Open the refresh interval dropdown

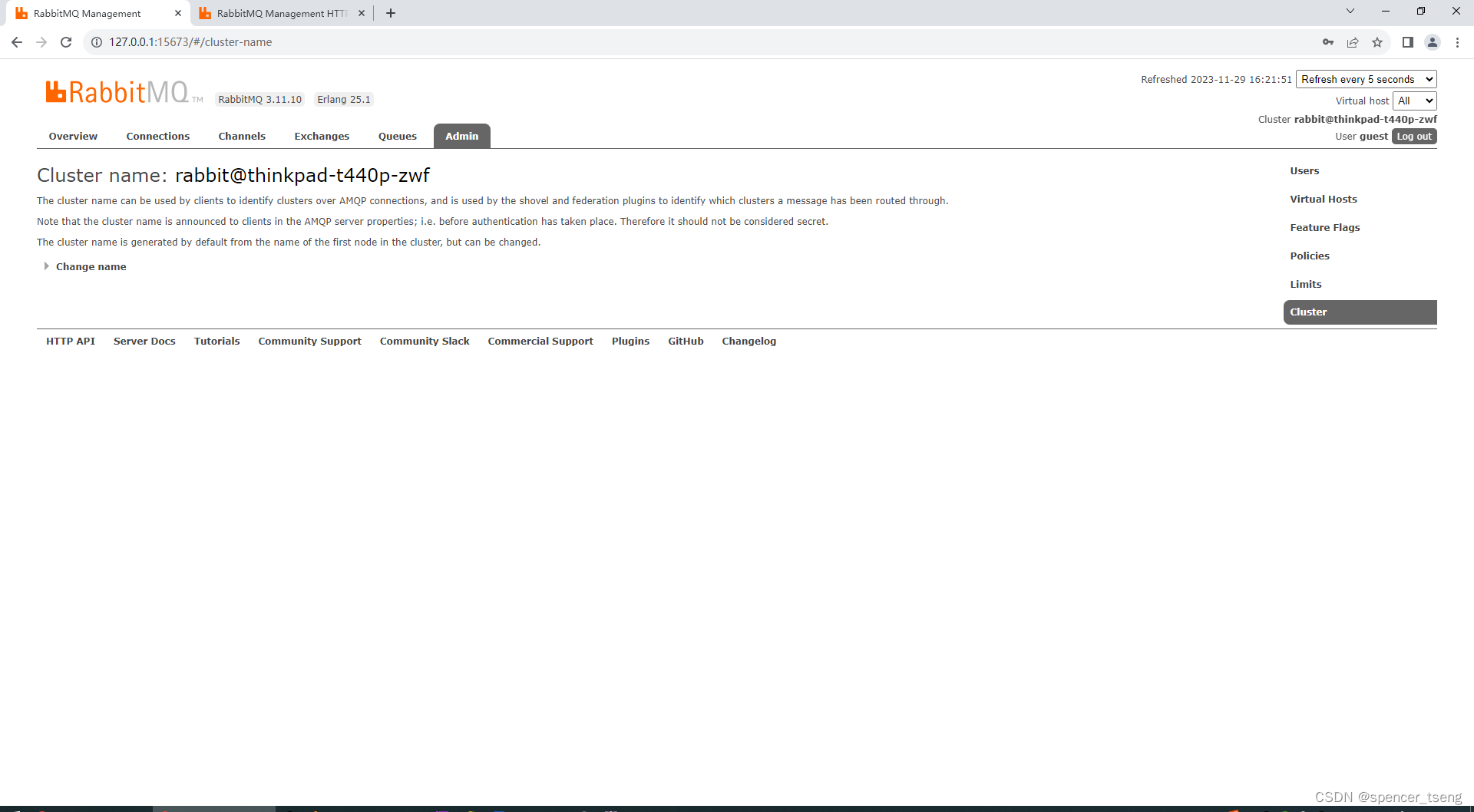(1365, 79)
